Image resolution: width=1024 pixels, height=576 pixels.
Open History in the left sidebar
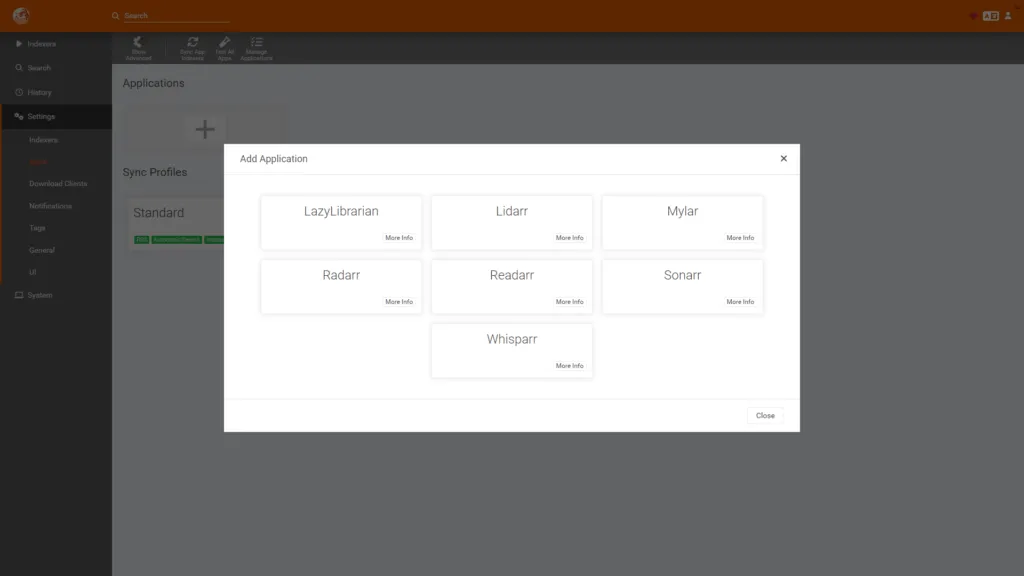[40, 92]
